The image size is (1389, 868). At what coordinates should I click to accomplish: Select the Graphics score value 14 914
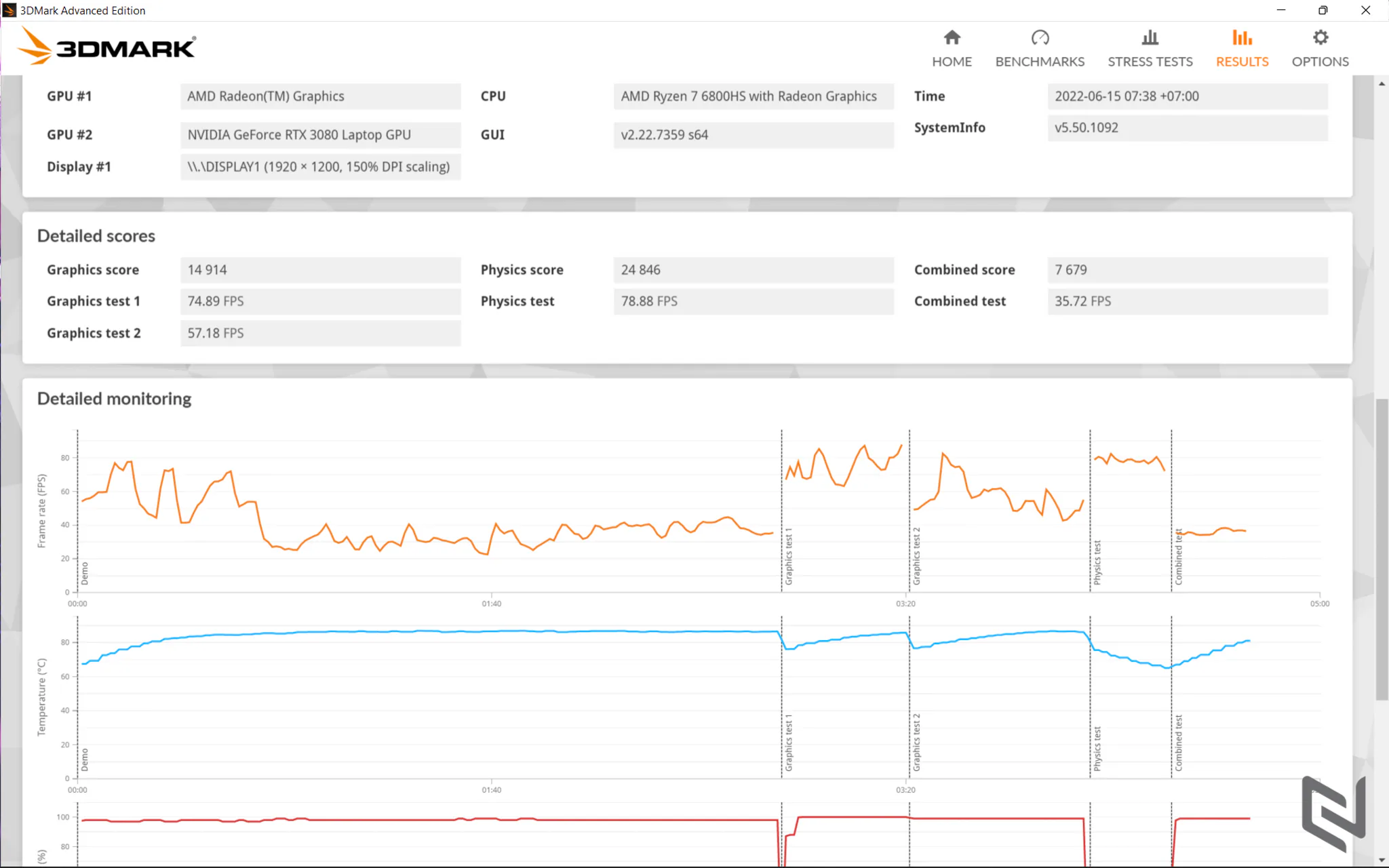click(x=320, y=270)
